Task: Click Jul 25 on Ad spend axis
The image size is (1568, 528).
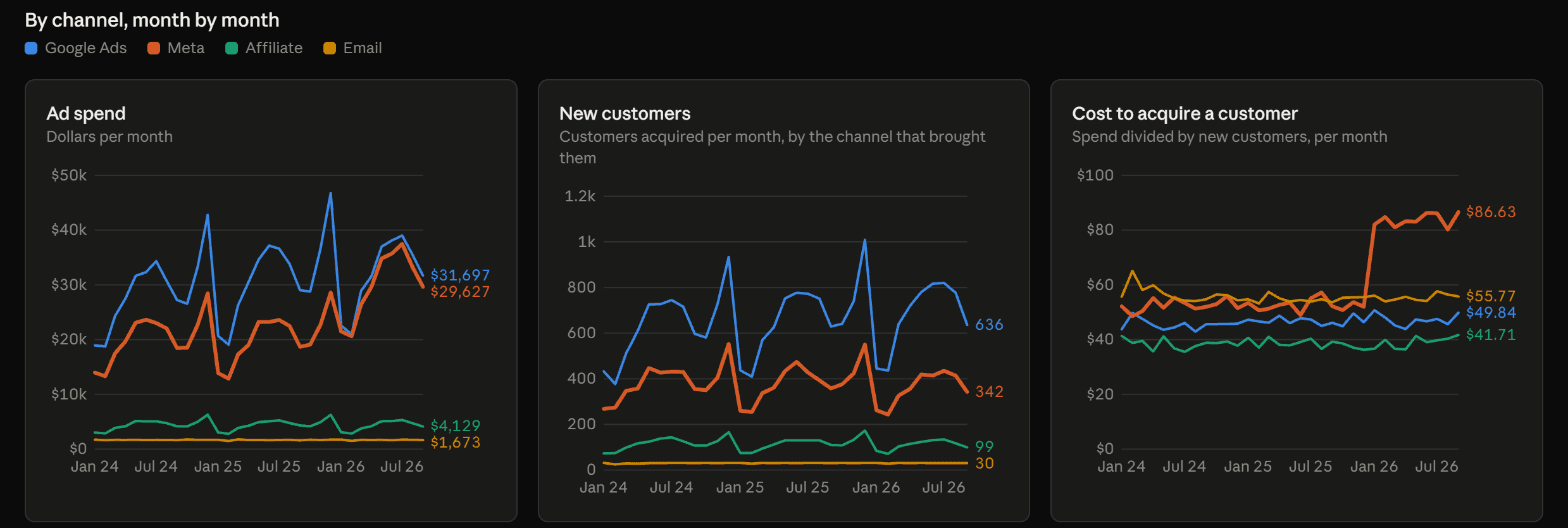Action: (x=279, y=467)
